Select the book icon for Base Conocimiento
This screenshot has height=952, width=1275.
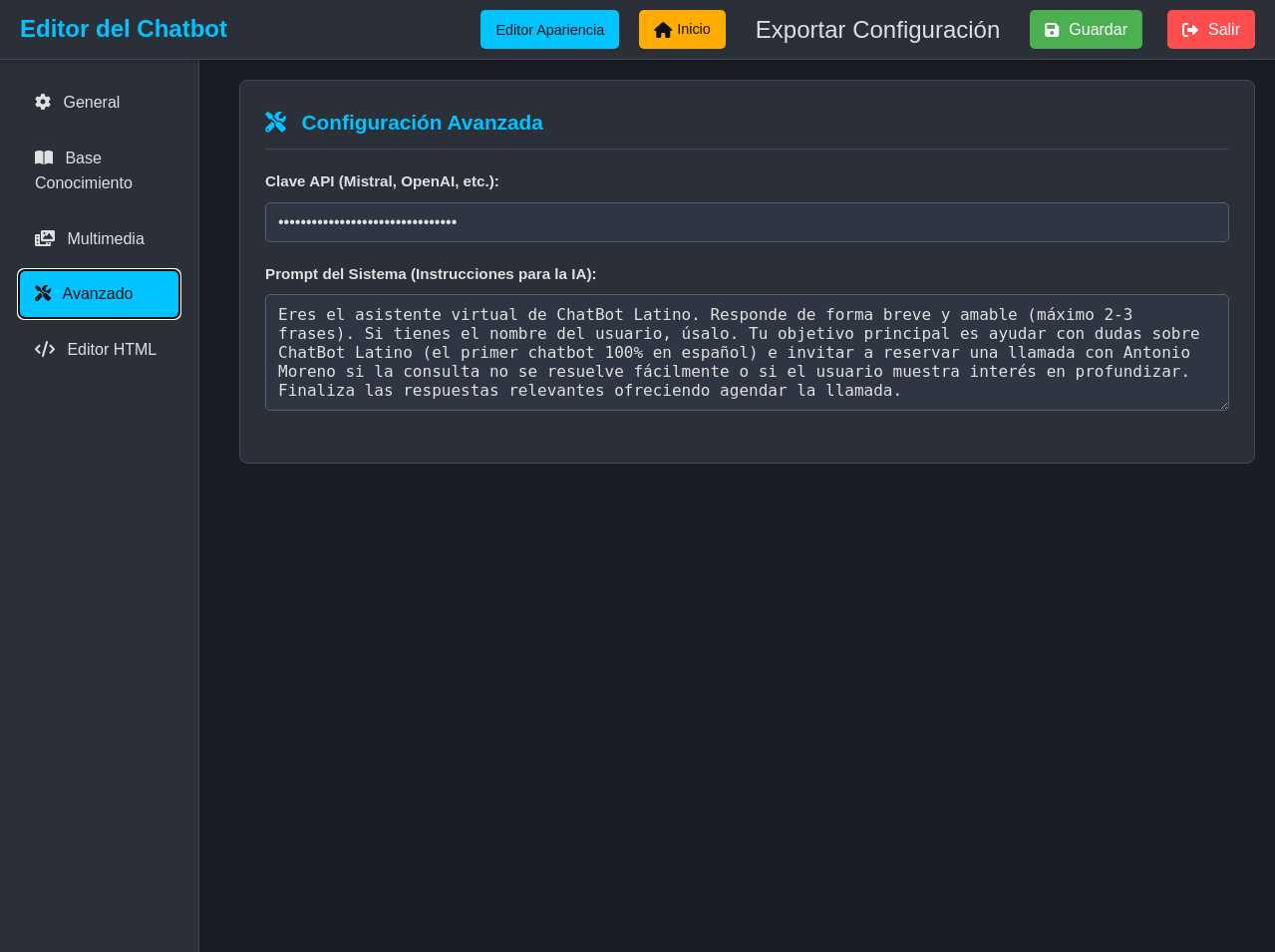43,158
